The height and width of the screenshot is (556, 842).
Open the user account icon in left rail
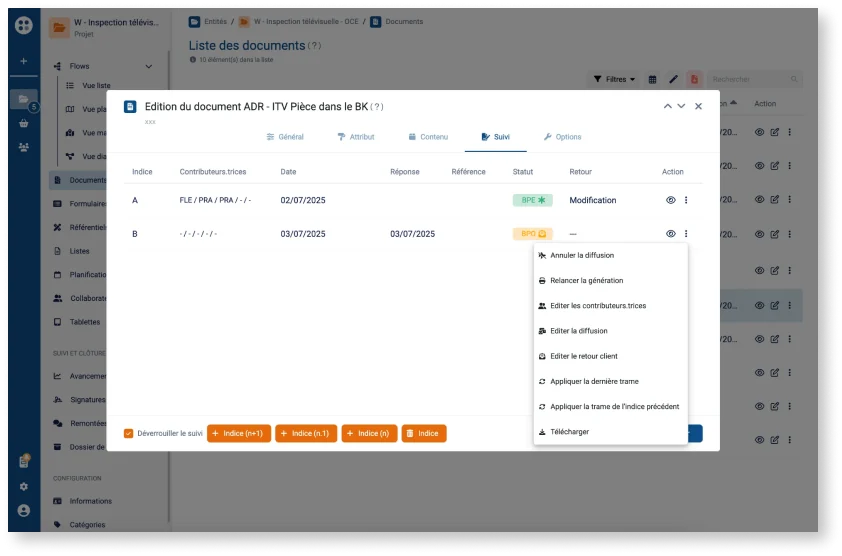24,511
